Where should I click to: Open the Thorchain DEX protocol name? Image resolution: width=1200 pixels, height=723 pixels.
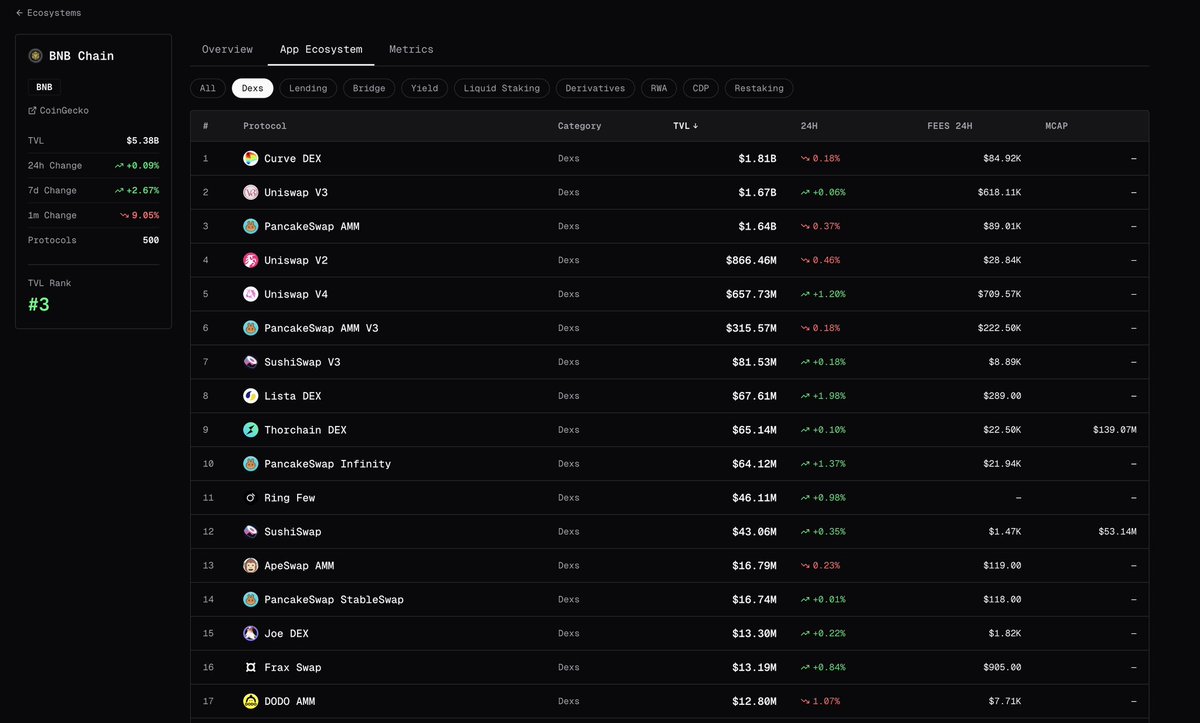coord(306,431)
